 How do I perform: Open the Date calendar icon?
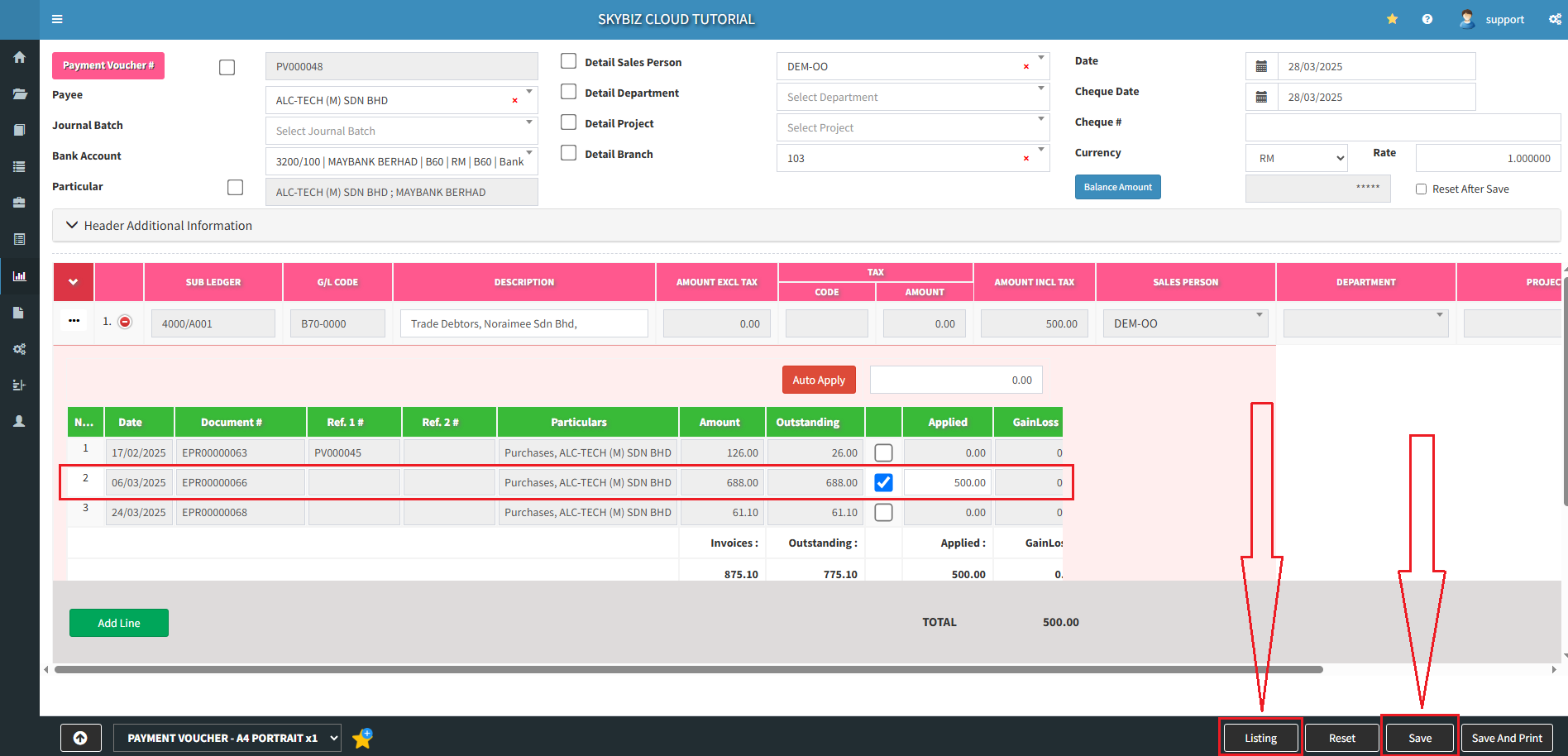1261,66
